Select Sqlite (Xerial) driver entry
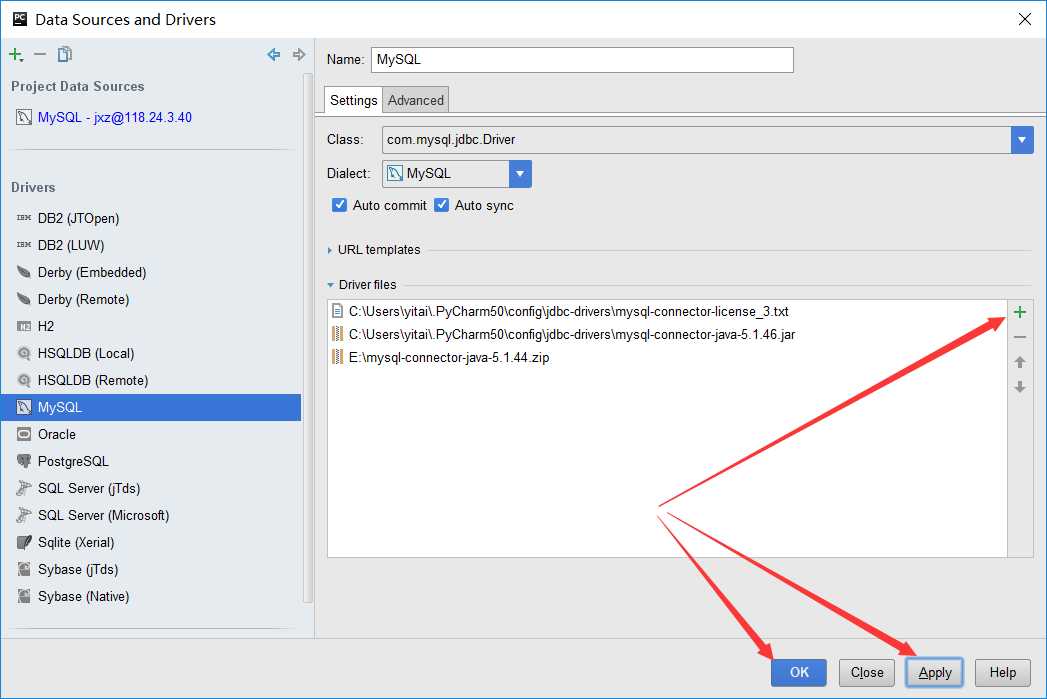This screenshot has width=1047, height=699. tap(151, 542)
